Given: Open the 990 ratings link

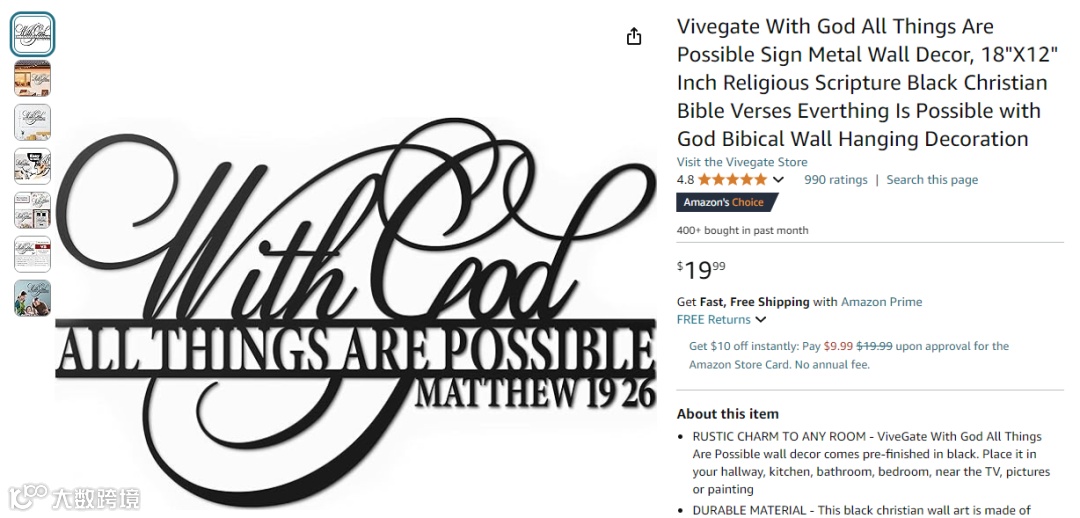Looking at the screenshot, I should point(835,180).
